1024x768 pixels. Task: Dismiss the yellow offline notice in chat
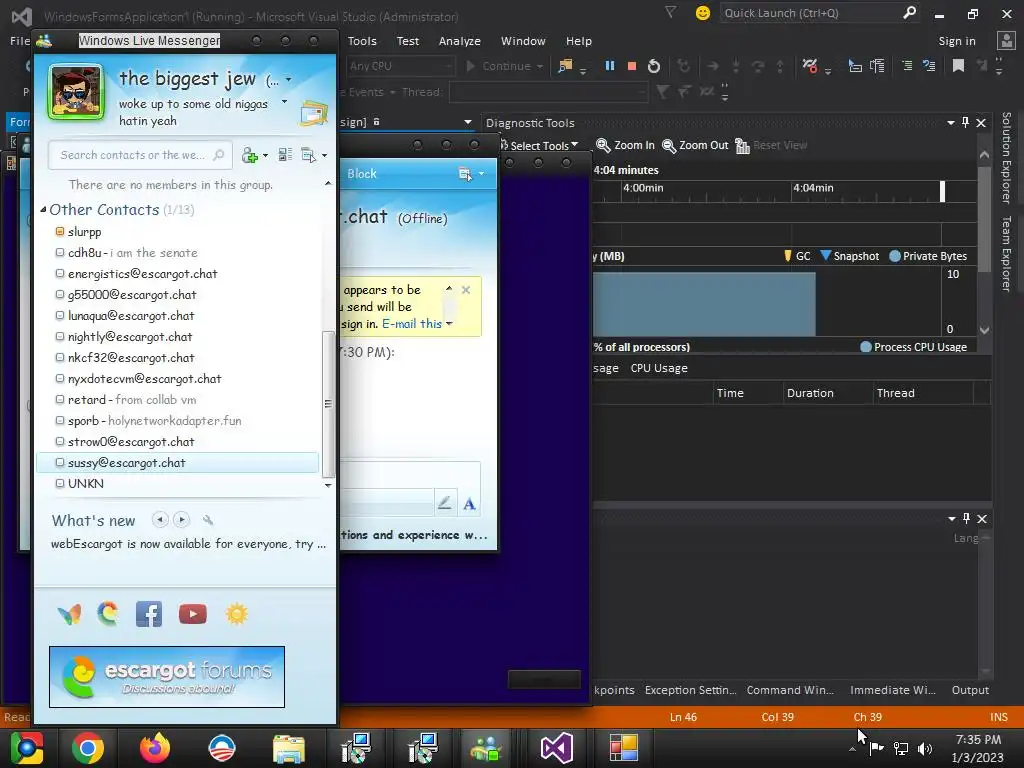click(466, 290)
